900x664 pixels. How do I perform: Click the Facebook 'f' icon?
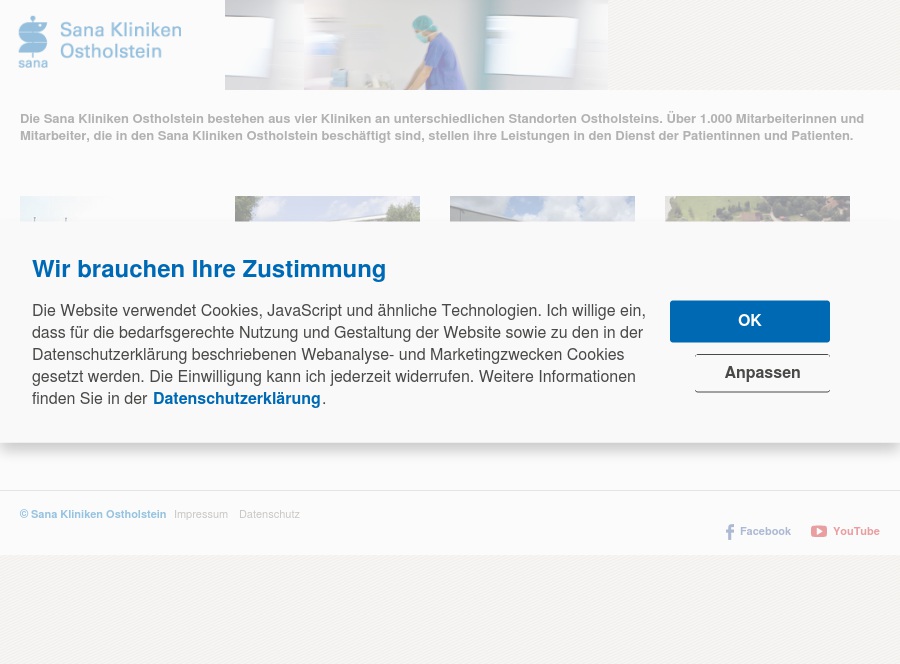point(730,532)
